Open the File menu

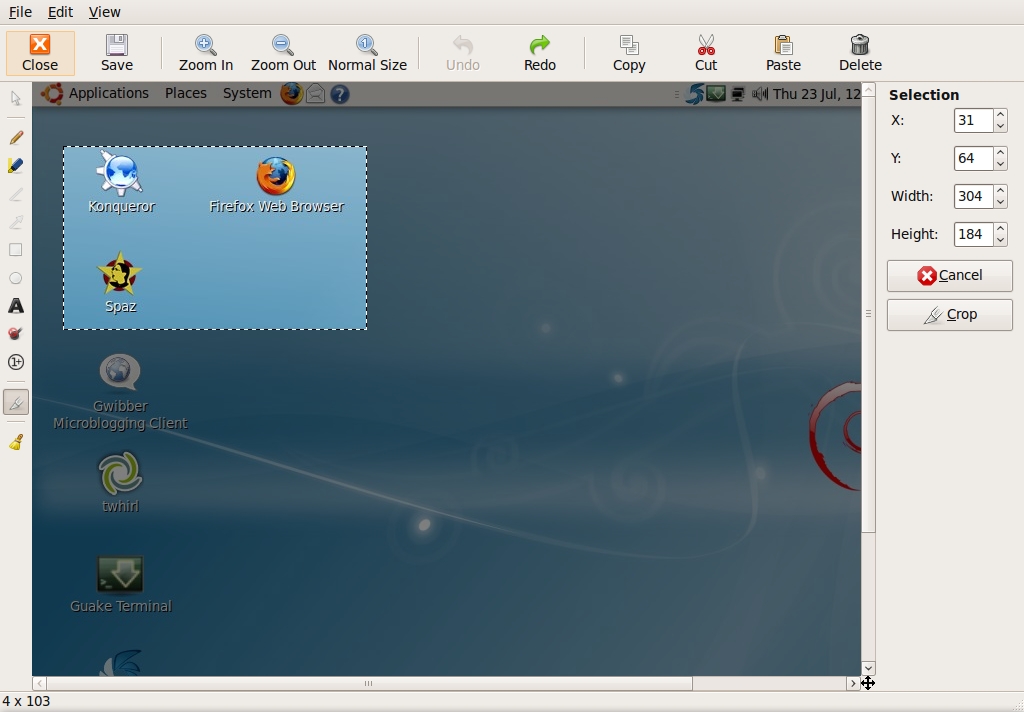20,12
